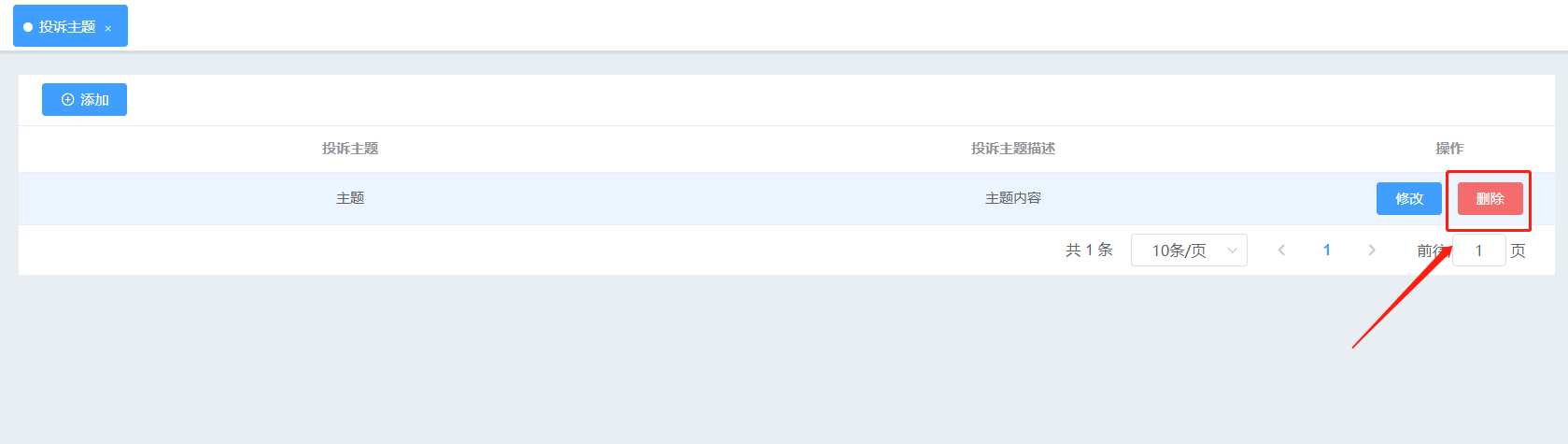Click the white dot on 投诉主题 tab
Image resolution: width=1568 pixels, height=444 pixels.
tap(28, 27)
